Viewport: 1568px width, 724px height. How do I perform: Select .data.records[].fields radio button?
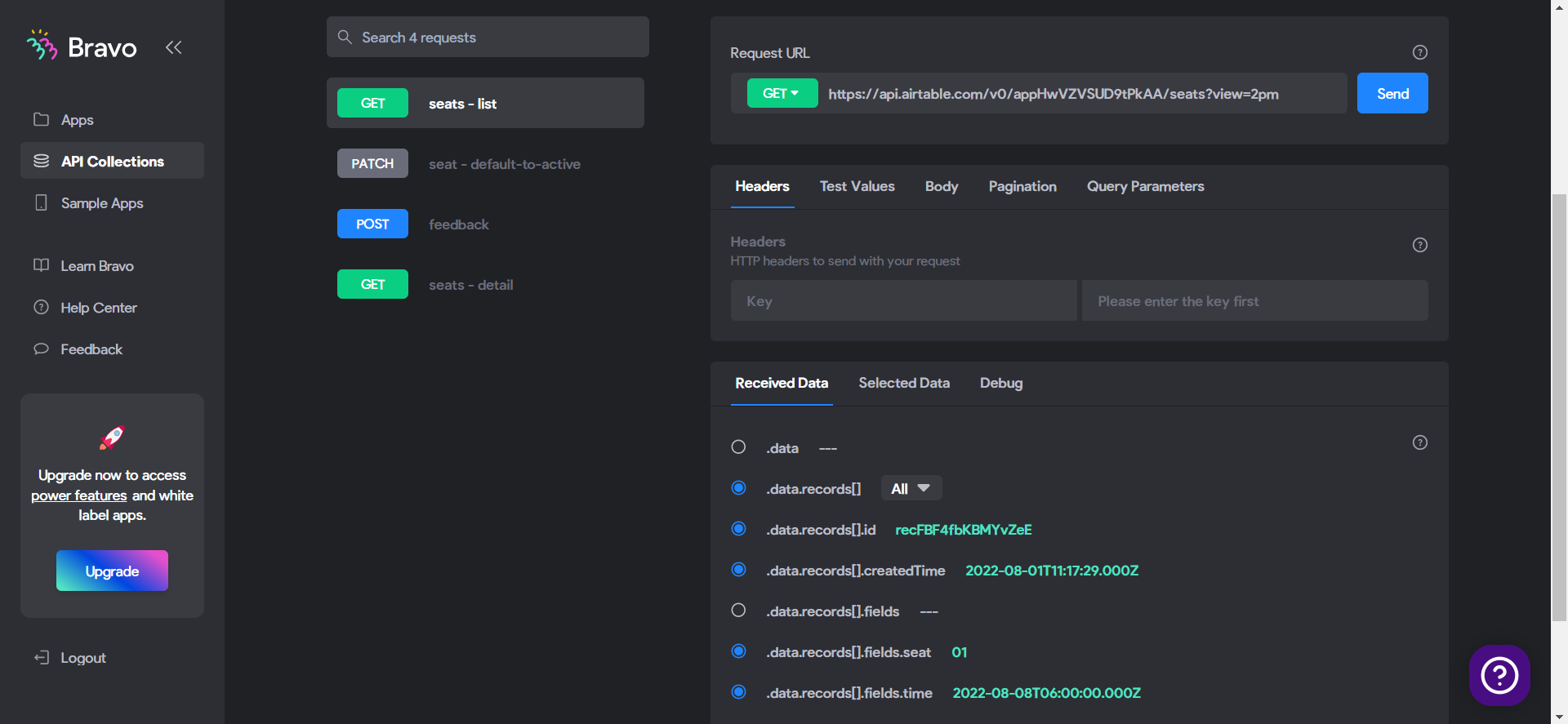click(x=738, y=611)
